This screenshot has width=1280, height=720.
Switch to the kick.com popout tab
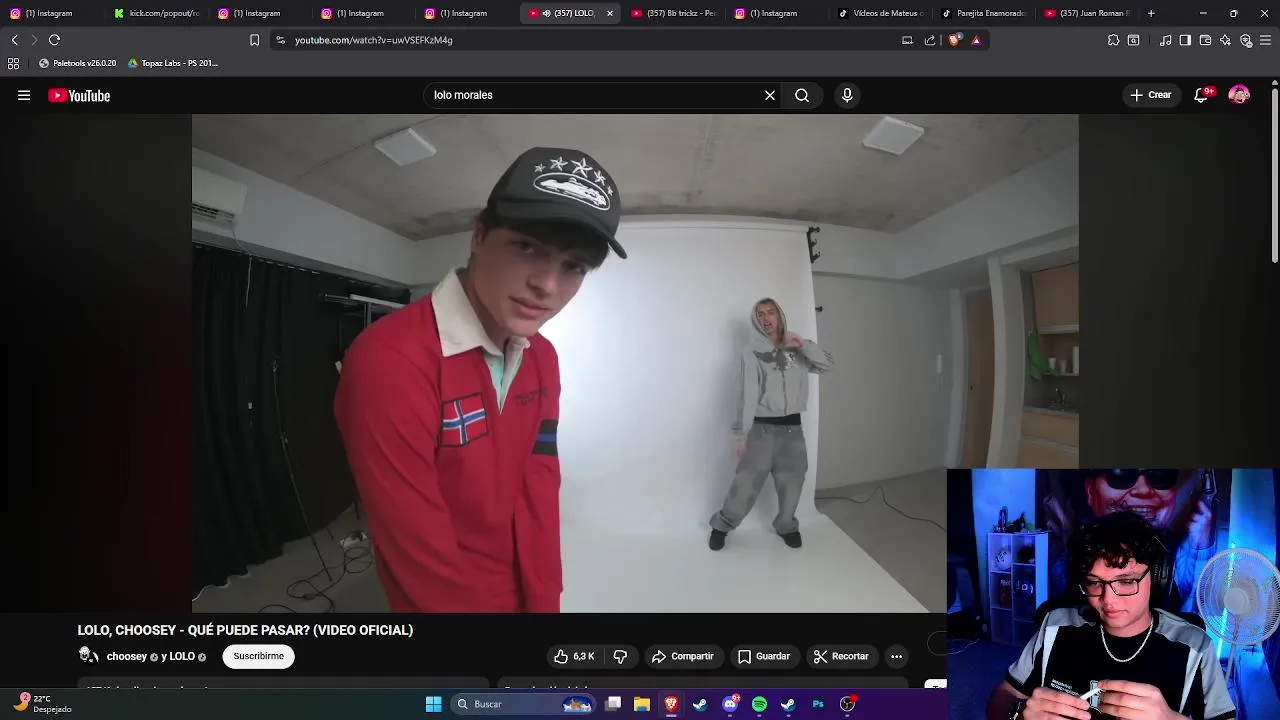pyautogui.click(x=157, y=13)
